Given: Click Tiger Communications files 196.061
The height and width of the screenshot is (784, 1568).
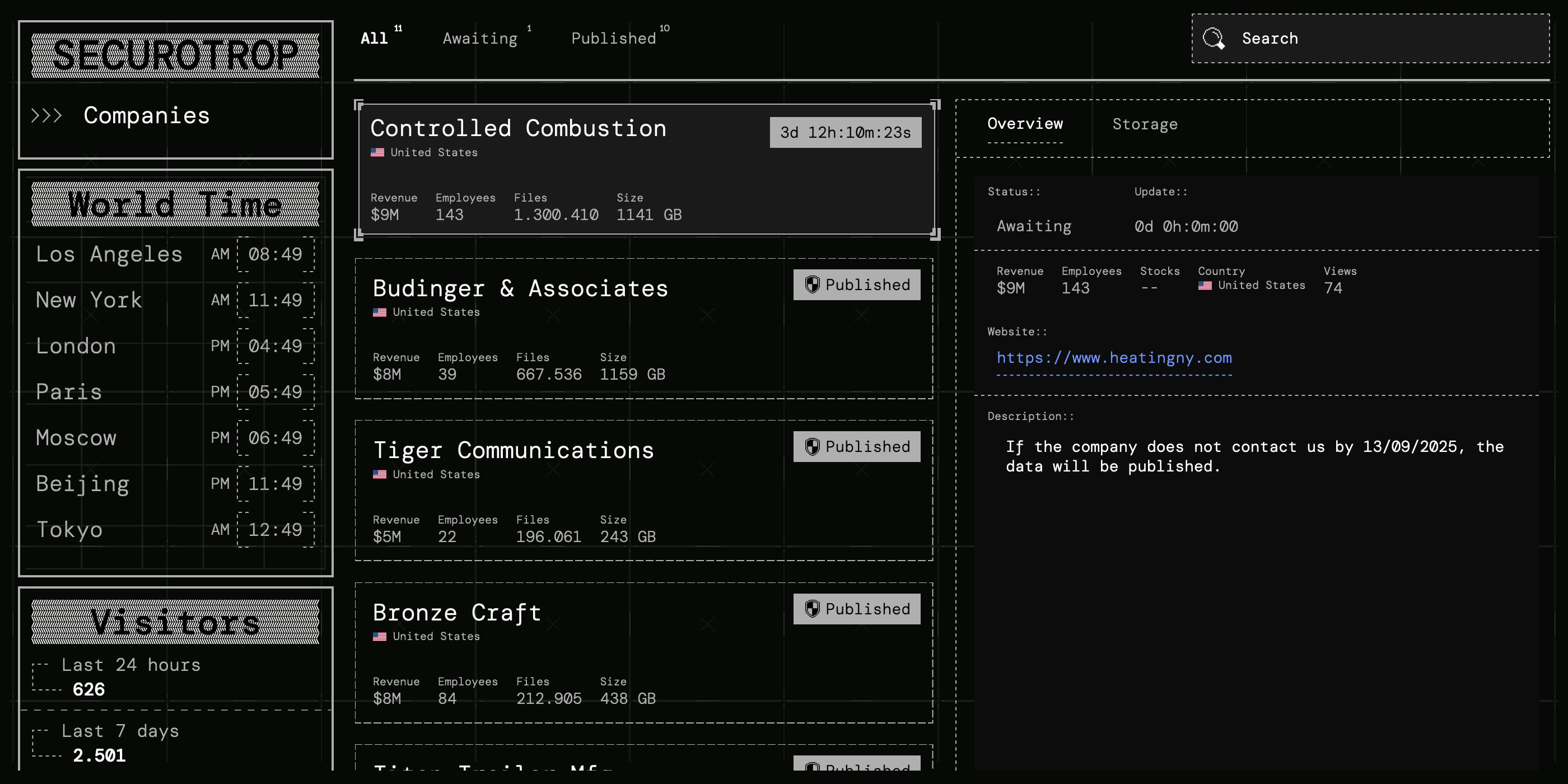Looking at the screenshot, I should click(x=549, y=537).
